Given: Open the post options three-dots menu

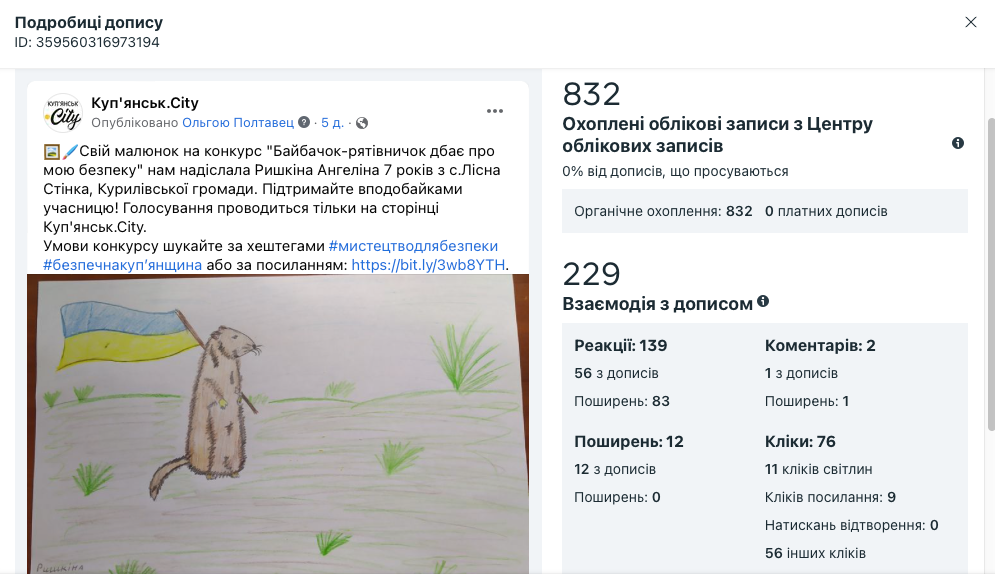Looking at the screenshot, I should [494, 111].
